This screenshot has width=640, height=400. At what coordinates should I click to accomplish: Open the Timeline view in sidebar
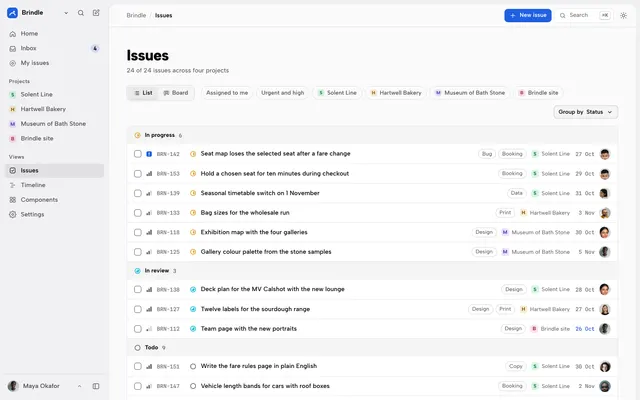tap(54, 185)
